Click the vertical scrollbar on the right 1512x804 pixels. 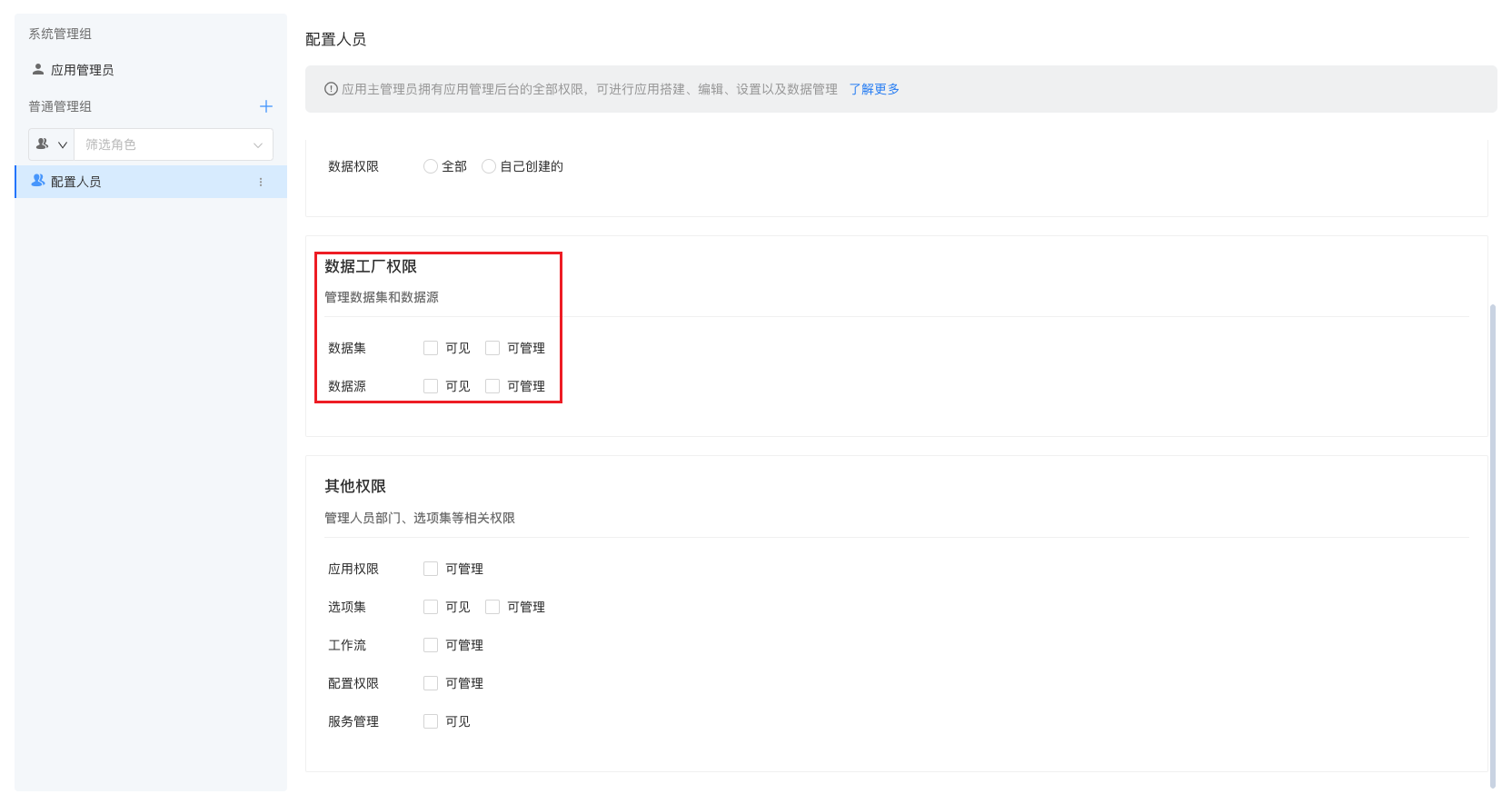(1493, 545)
